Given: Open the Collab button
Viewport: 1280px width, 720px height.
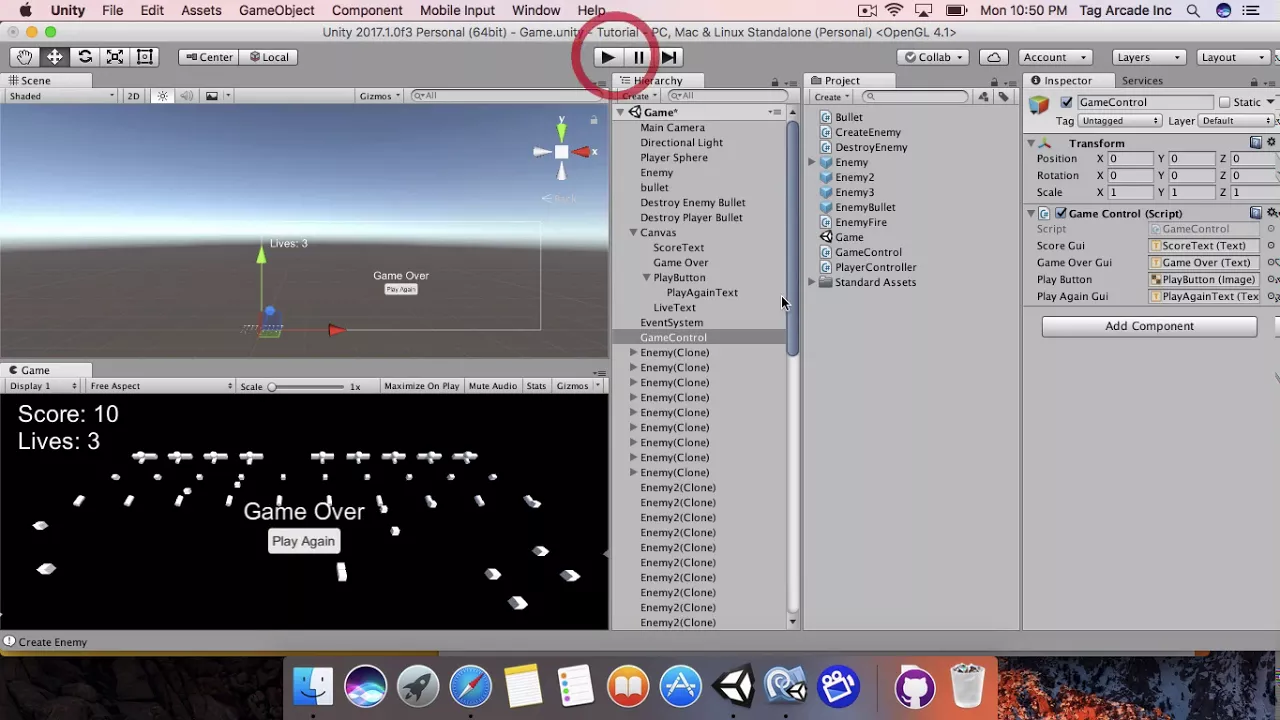Looking at the screenshot, I should click(933, 57).
